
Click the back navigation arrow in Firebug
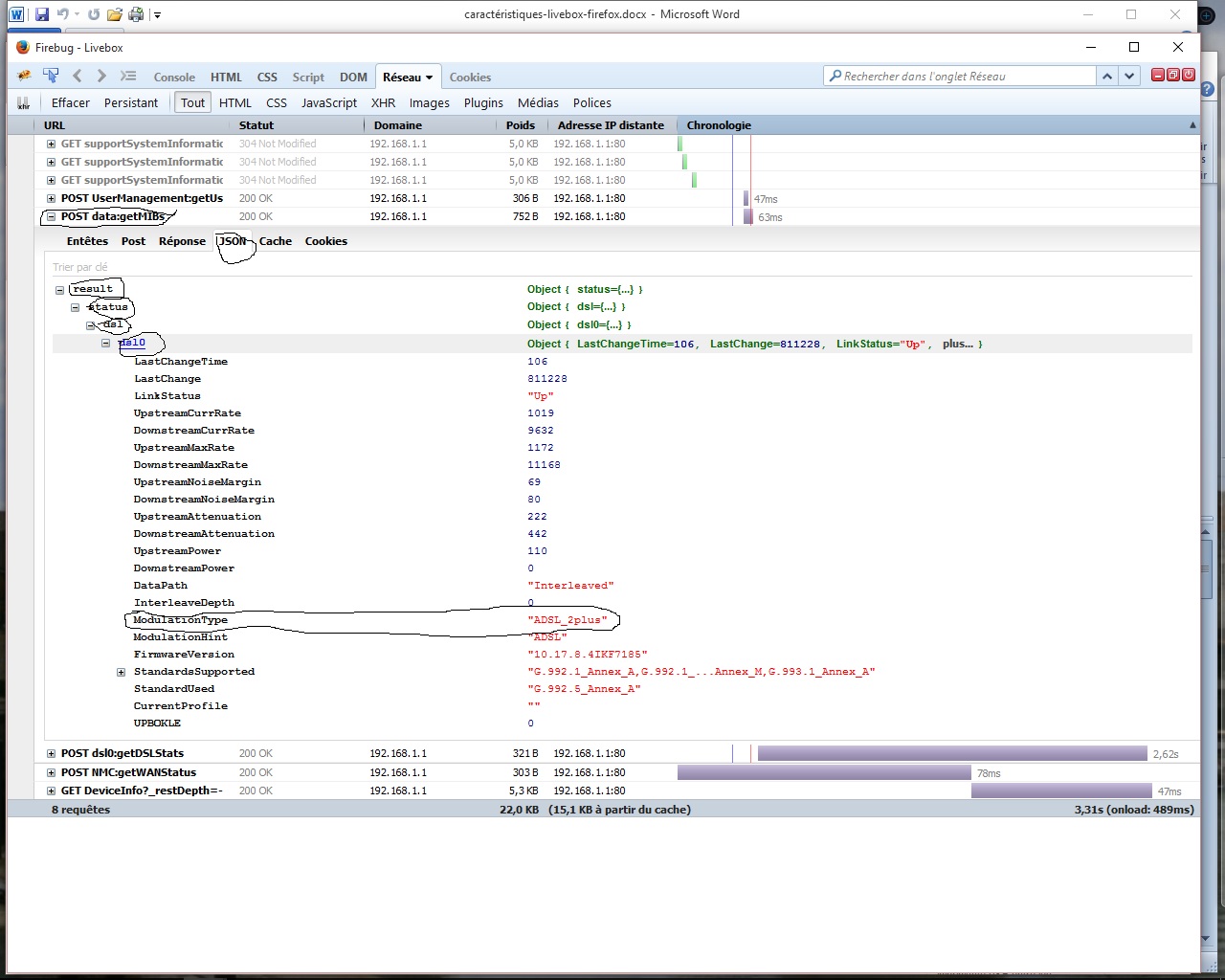tap(77, 76)
